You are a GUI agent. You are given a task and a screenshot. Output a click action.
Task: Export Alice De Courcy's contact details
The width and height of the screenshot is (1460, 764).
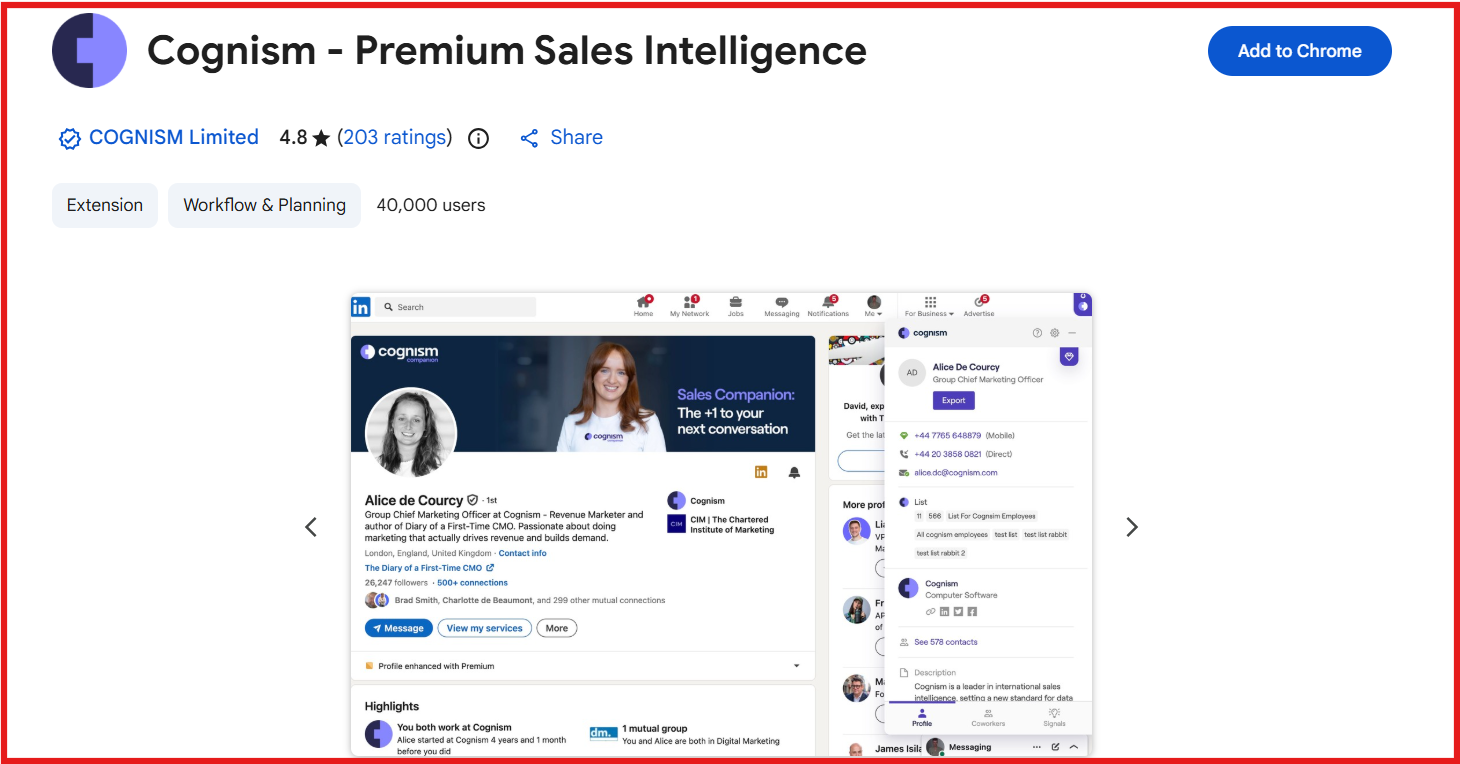pos(953,400)
